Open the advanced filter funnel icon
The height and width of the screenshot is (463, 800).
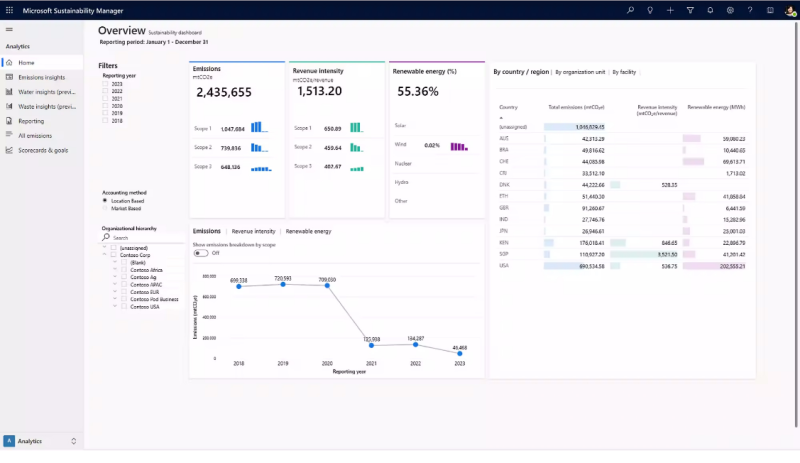690,10
